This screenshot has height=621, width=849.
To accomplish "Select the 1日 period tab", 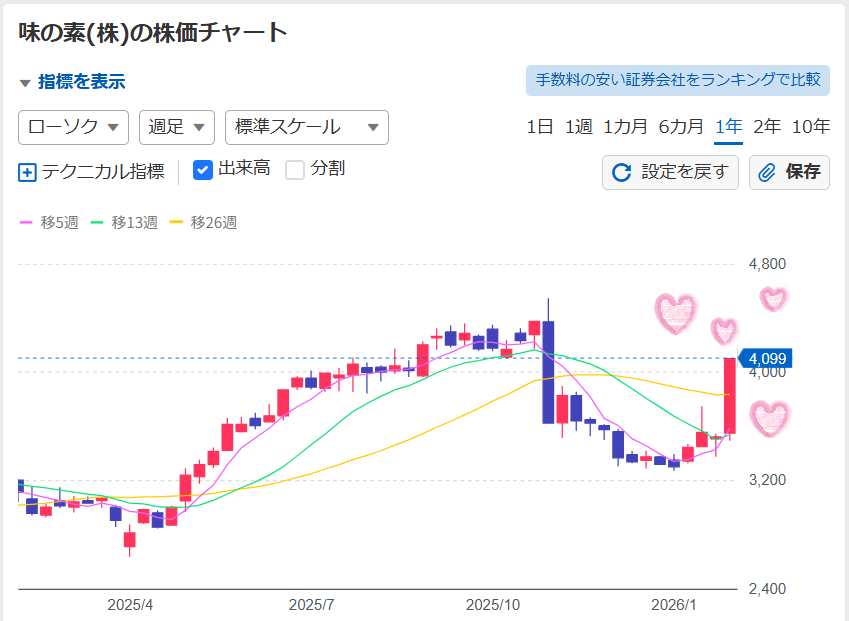I will point(540,127).
